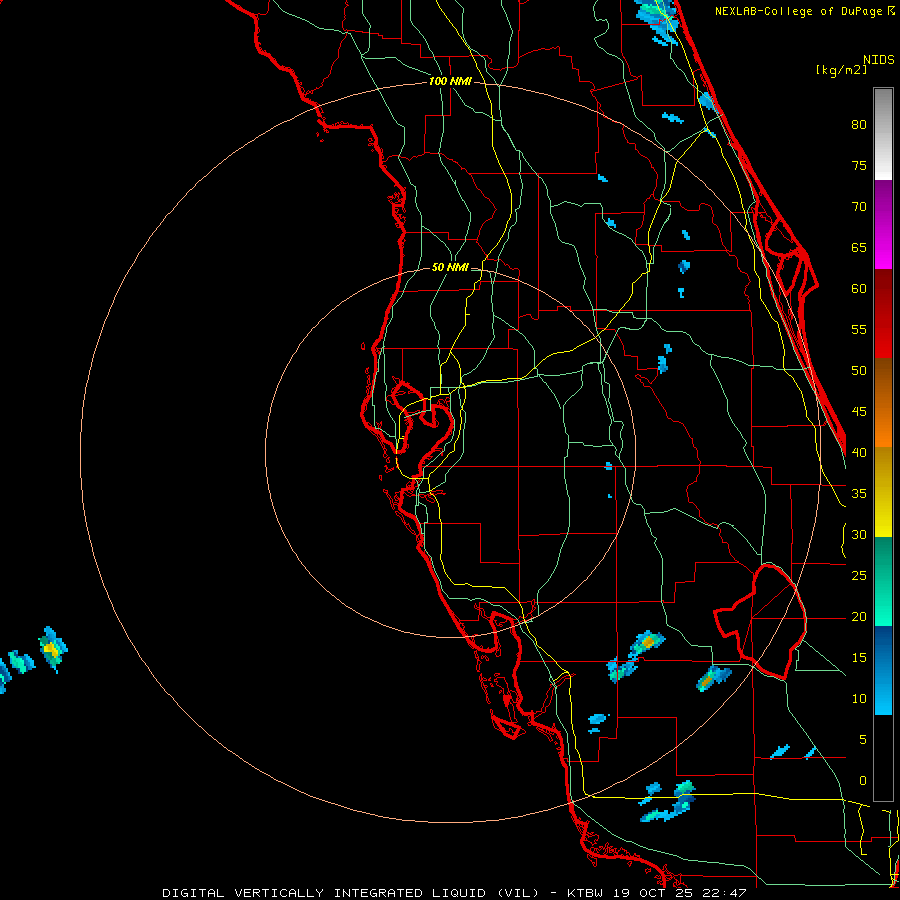Click the 50 NMI range ring label
The image size is (900, 900).
(x=450, y=267)
